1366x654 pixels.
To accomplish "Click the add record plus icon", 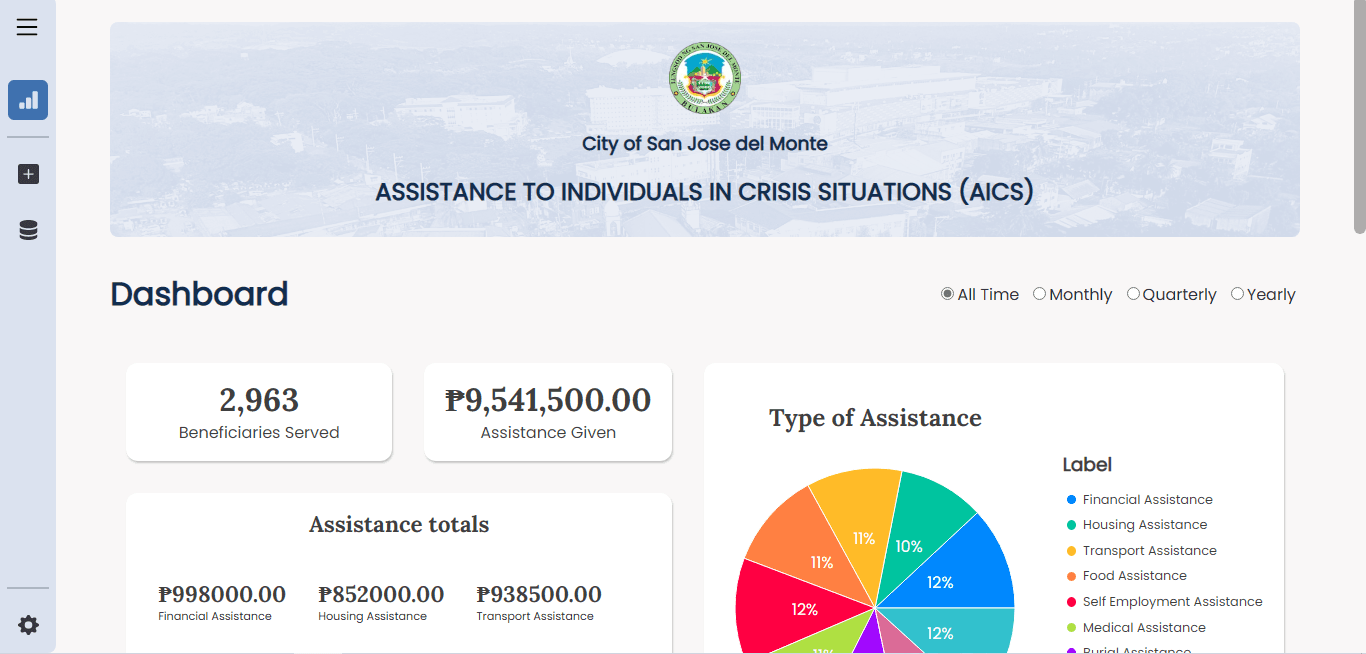I will pos(28,174).
